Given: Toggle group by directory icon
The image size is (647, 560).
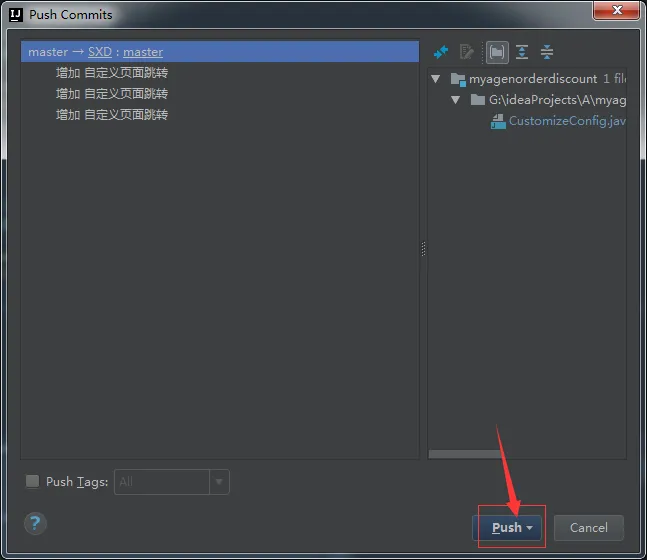Looking at the screenshot, I should point(497,52).
